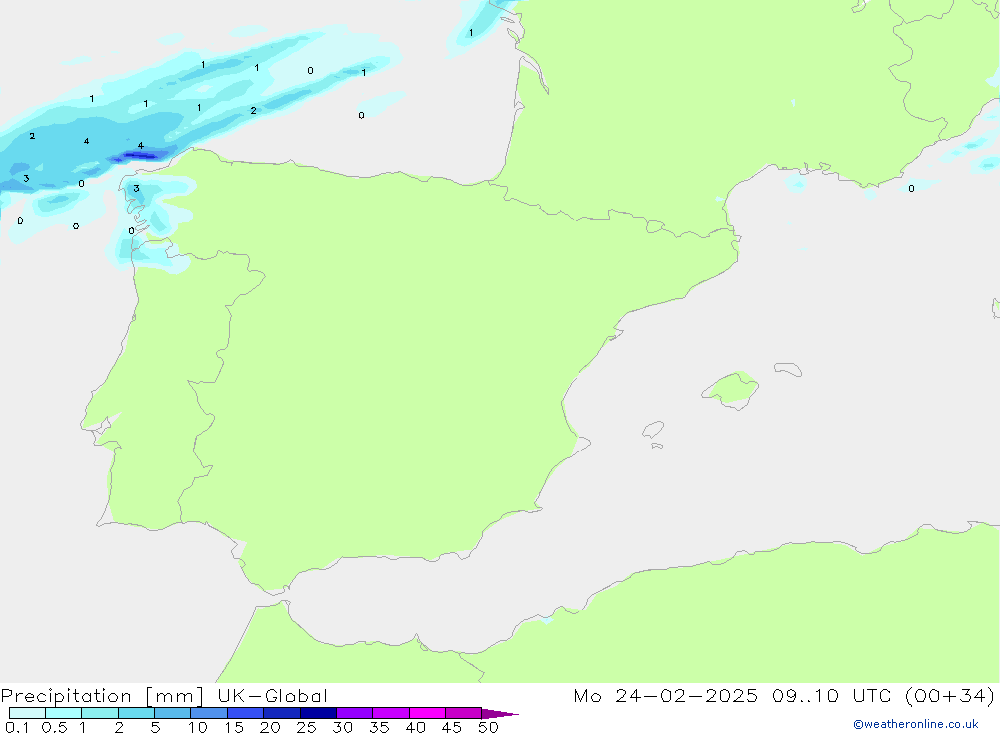
Task: Click the 'Precipitation' title word
Action: [66, 696]
